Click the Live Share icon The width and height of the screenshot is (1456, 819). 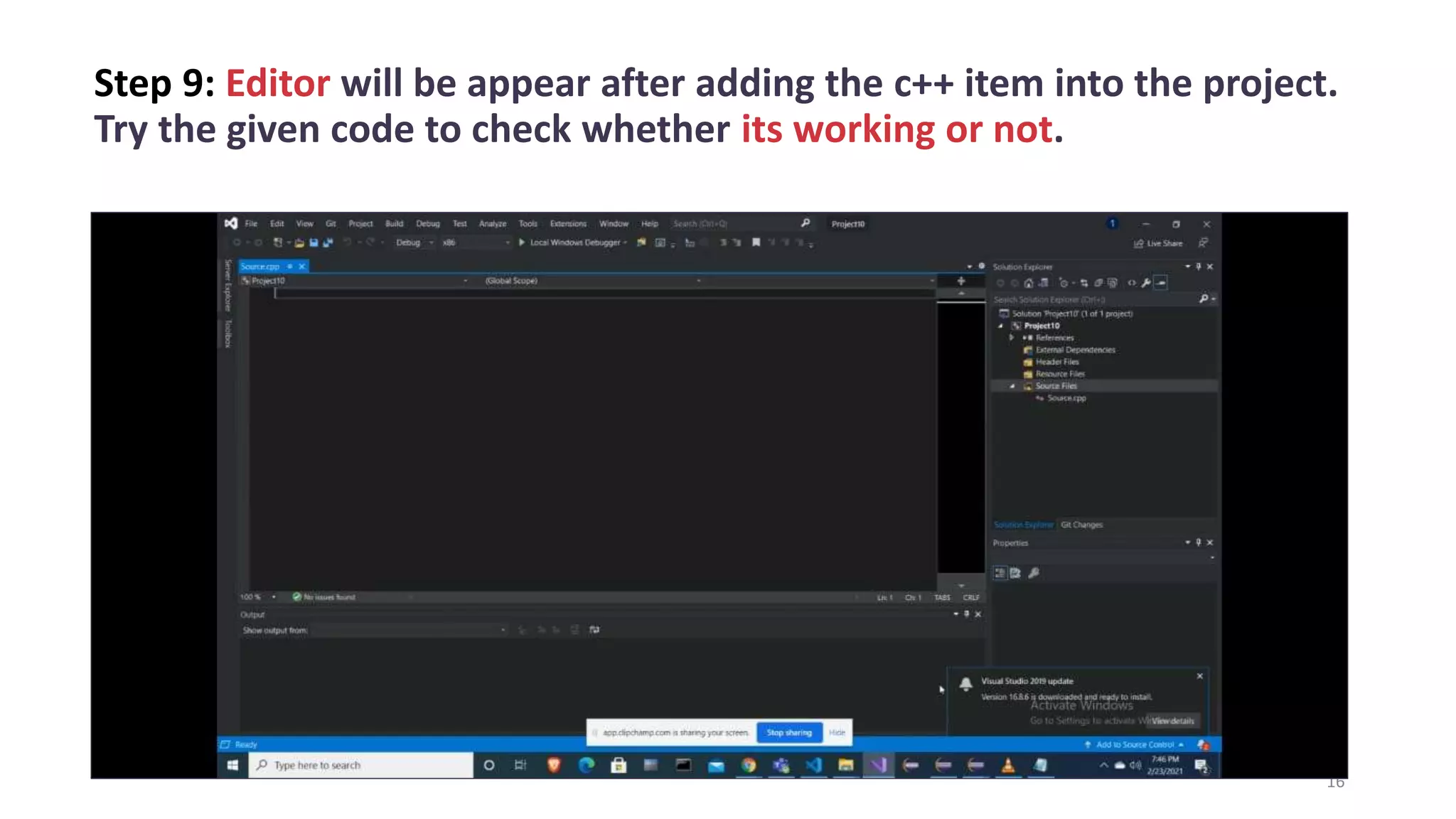click(x=1139, y=243)
